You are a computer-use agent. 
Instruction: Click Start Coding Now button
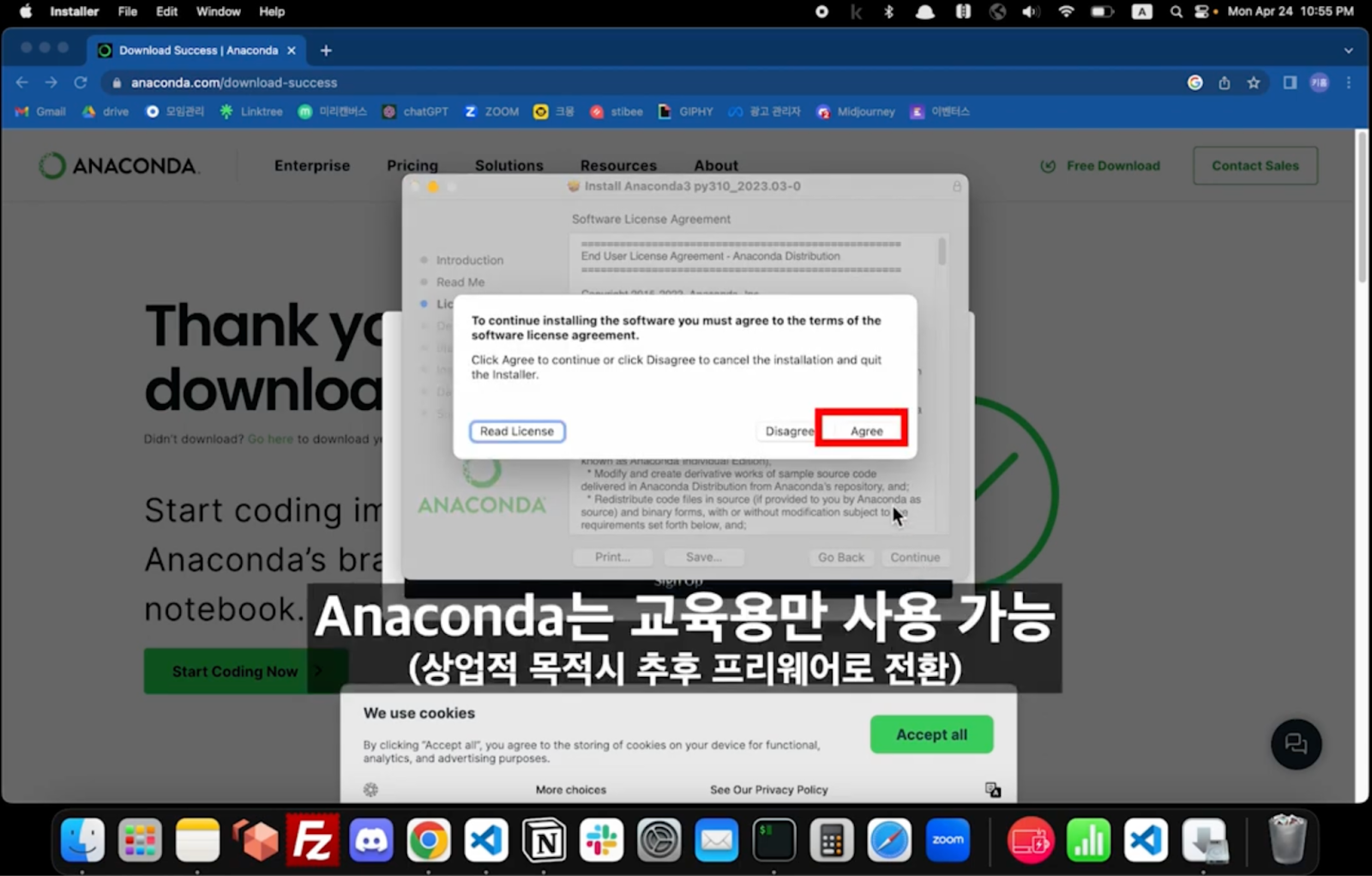tap(245, 671)
